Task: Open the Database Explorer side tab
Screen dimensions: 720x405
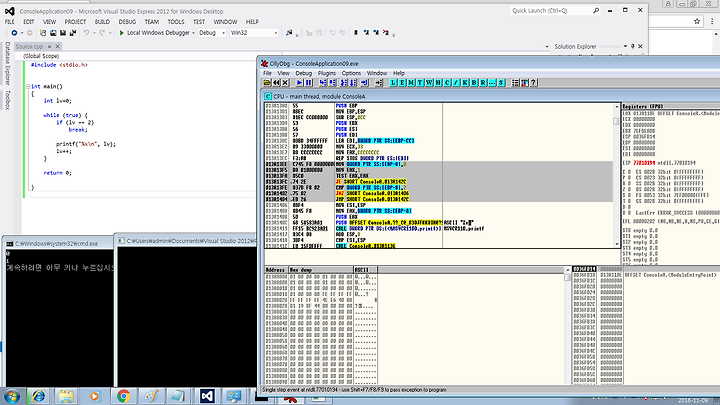Action: (7, 63)
